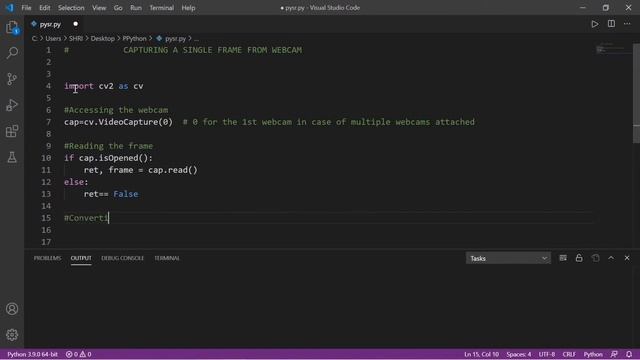Viewport: 640px width, 360px height.
Task: Switch to the TERMINAL tab
Action: tap(167, 258)
